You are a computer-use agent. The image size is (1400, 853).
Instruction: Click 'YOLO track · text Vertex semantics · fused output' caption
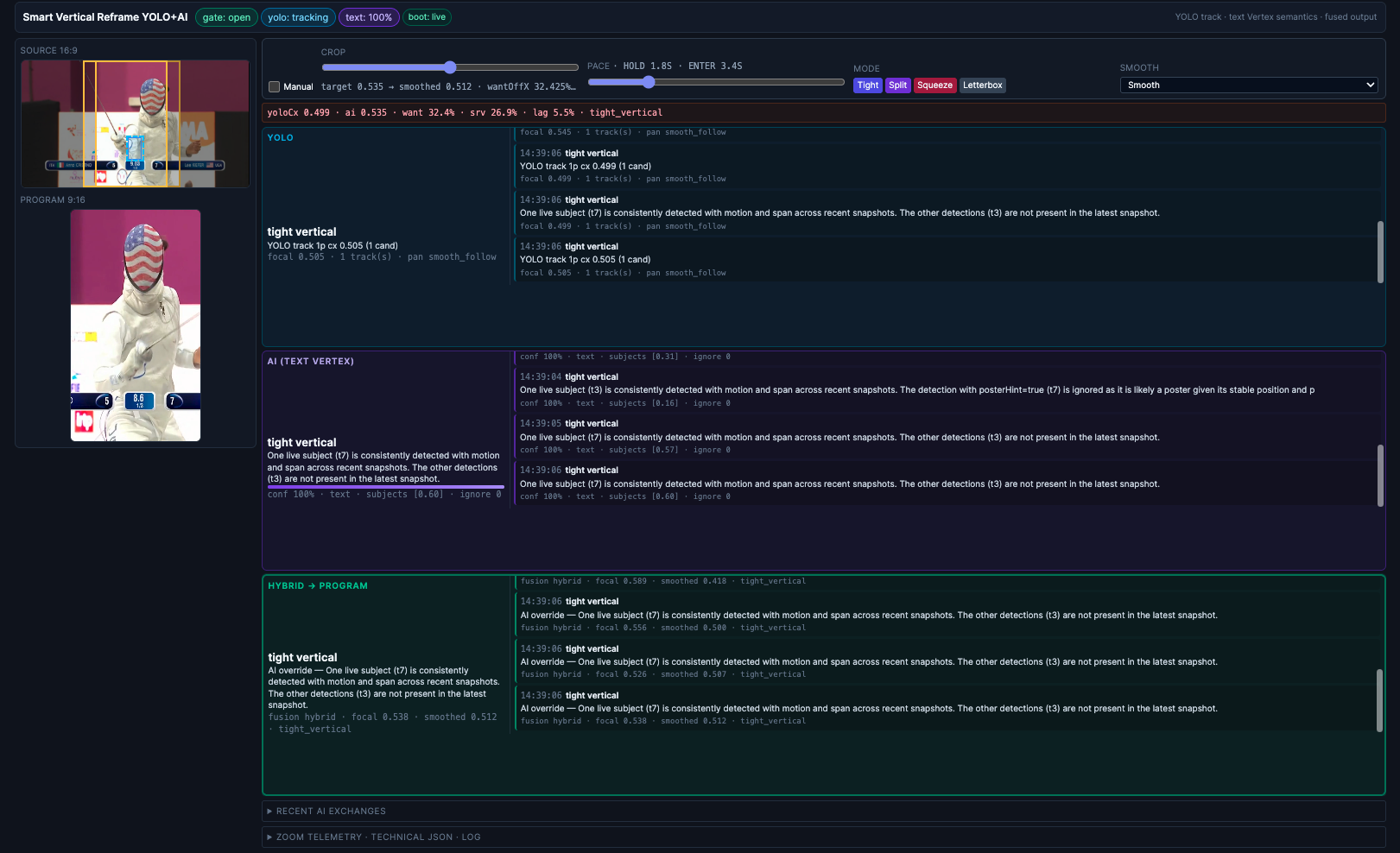tap(1276, 17)
